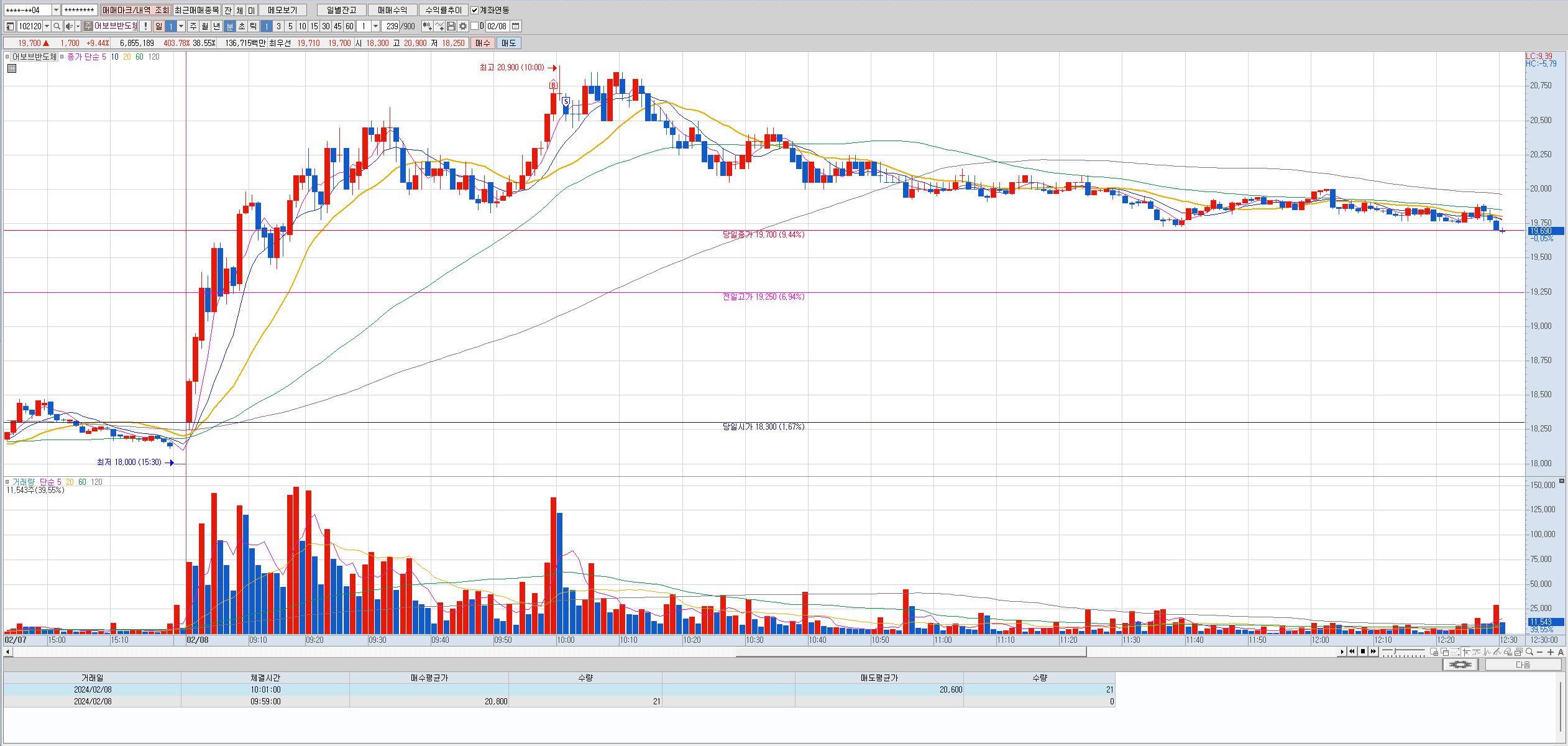1568x746 pixels.
Task: Toggle the 계좌연동 checkbox
Action: [x=475, y=10]
